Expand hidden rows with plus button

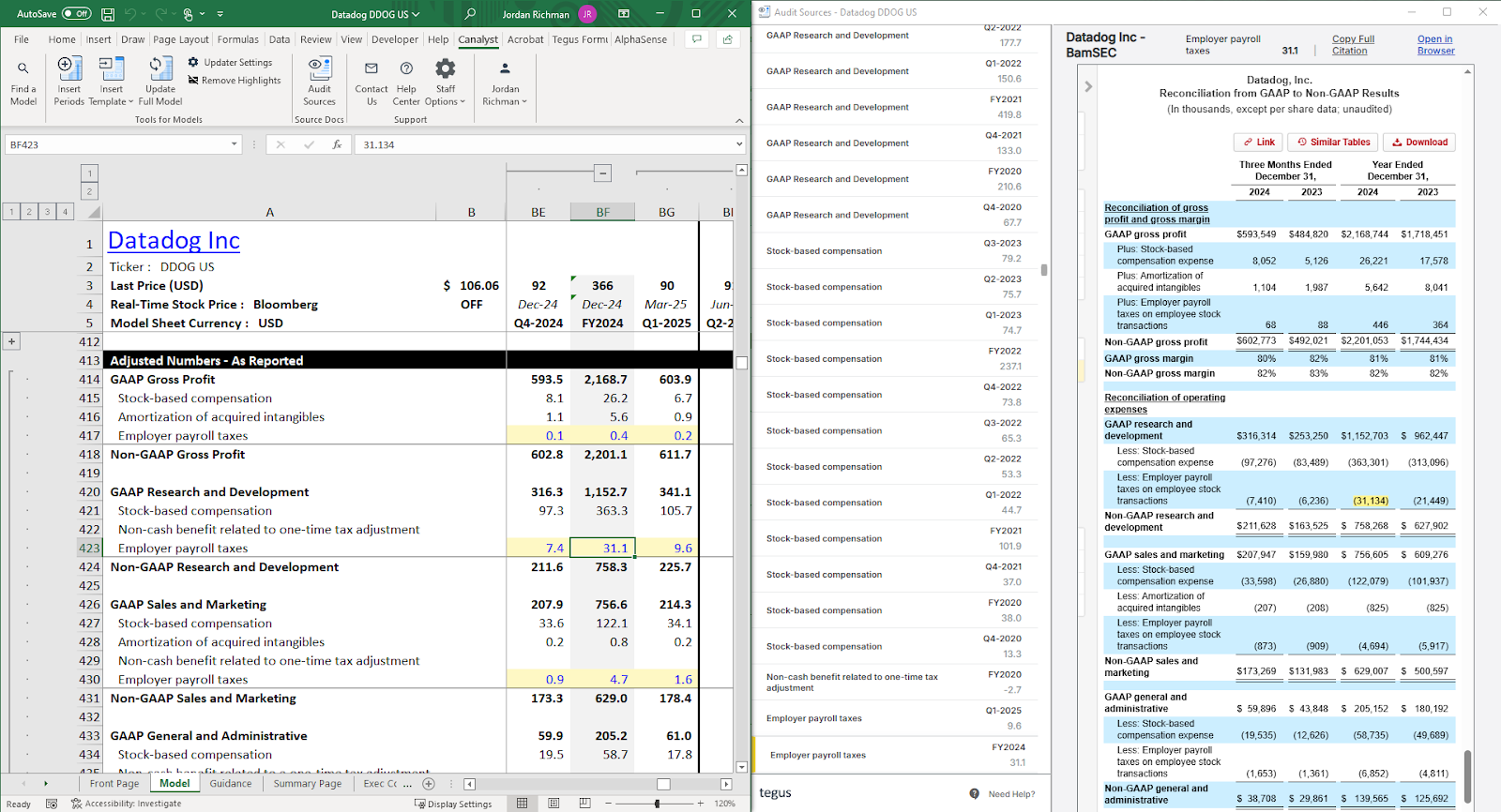pyautogui.click(x=12, y=341)
